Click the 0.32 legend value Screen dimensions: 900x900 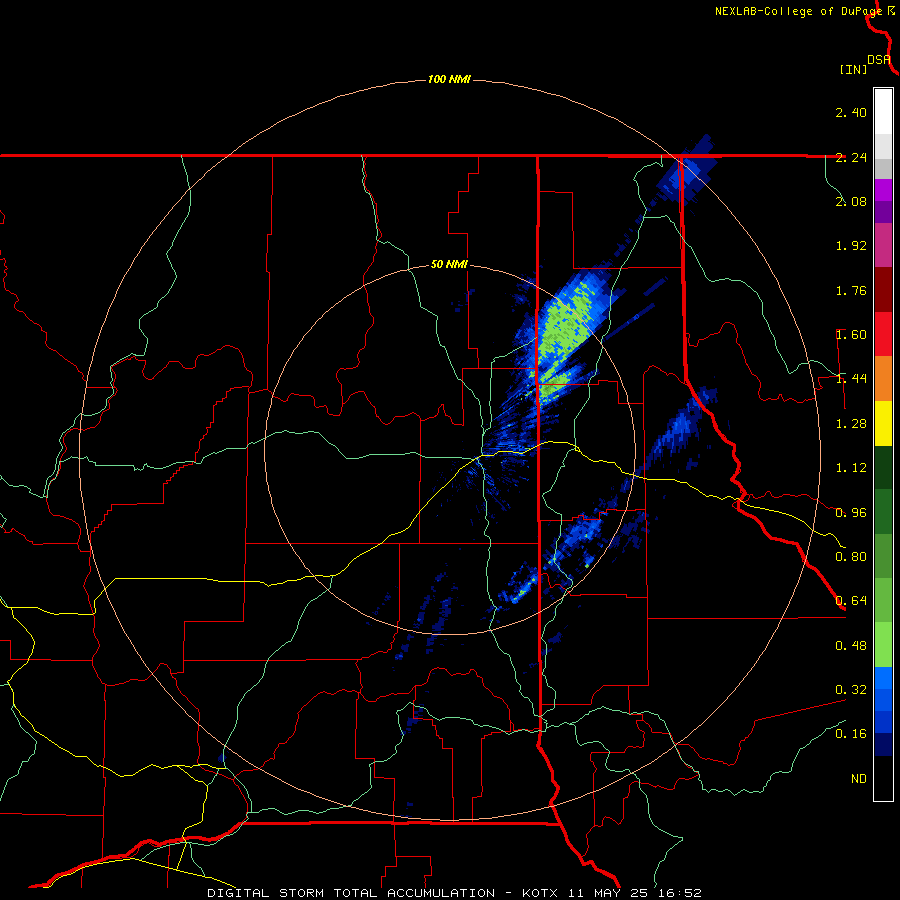851,690
